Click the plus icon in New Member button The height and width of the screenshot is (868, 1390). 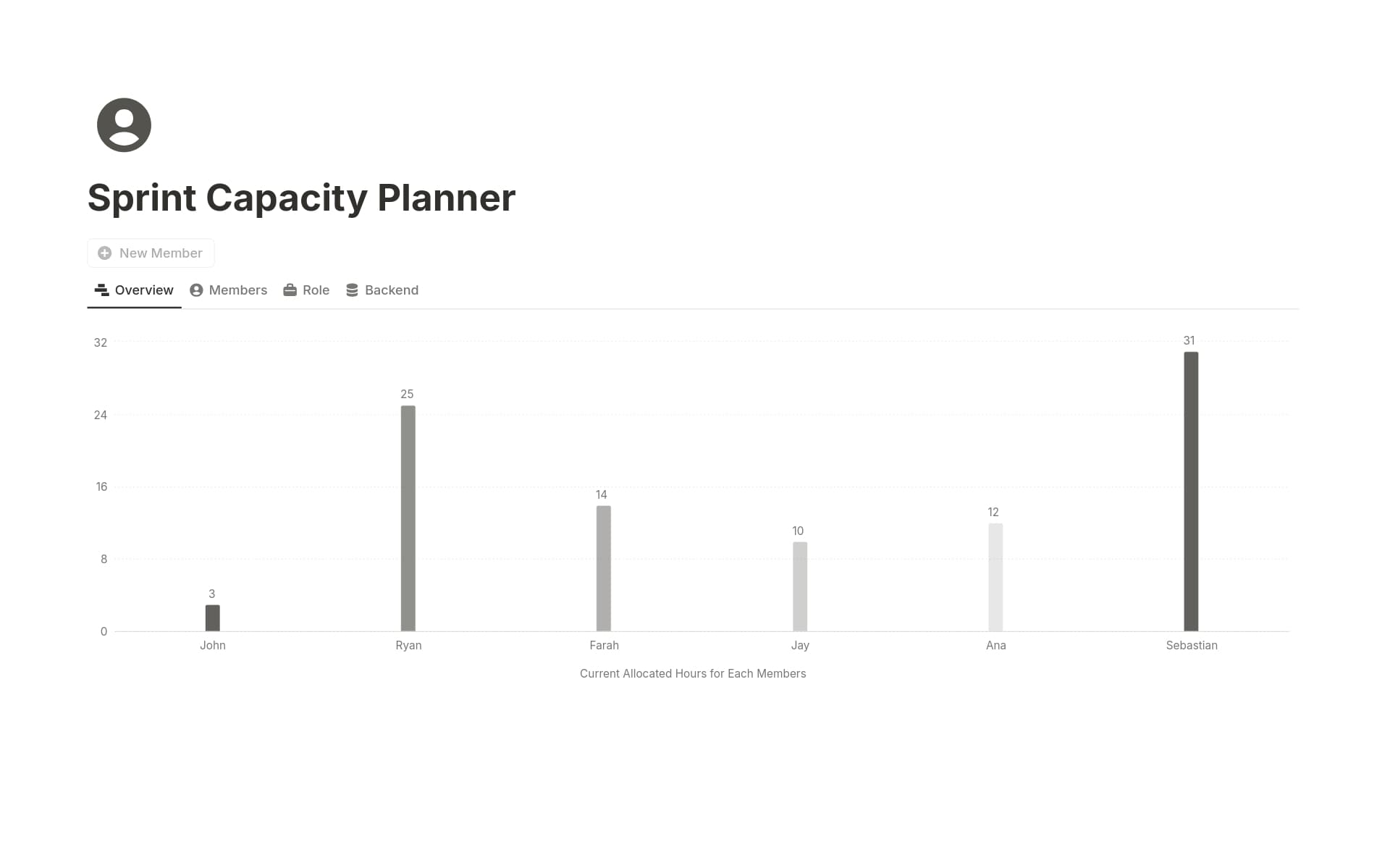(104, 253)
